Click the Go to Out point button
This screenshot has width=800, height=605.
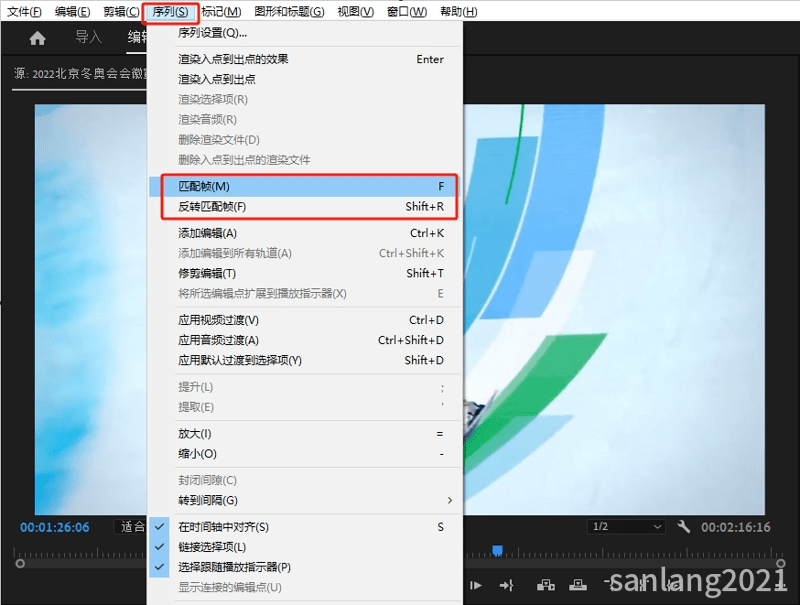[507, 585]
